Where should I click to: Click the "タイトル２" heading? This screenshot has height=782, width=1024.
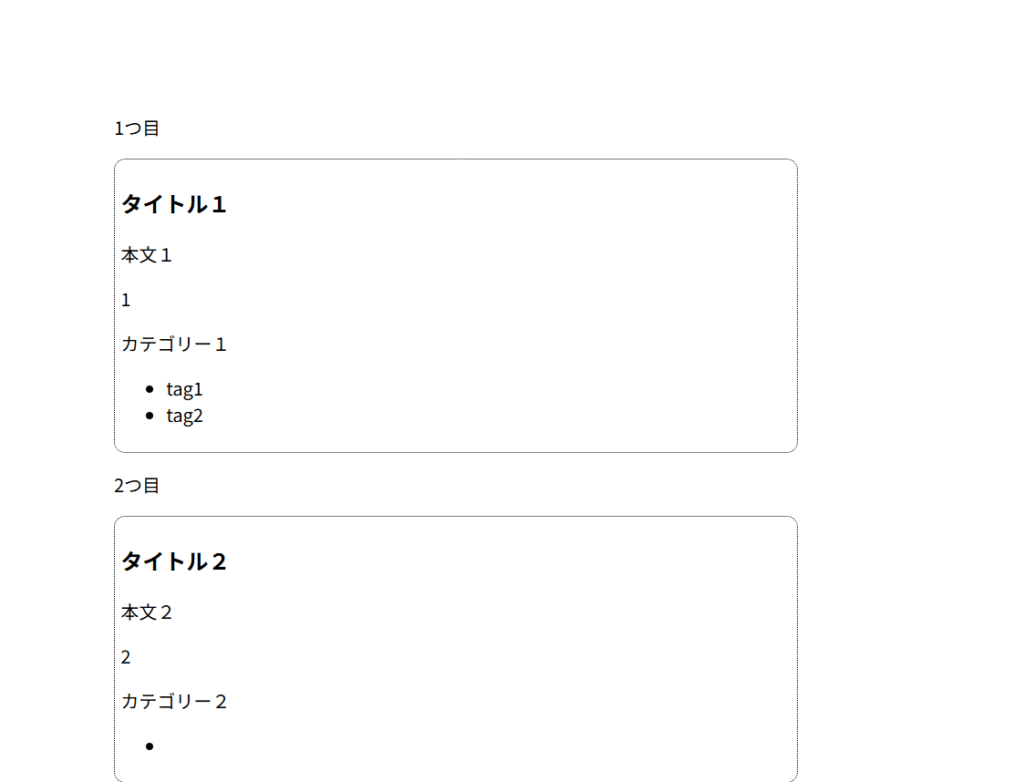tap(174, 561)
